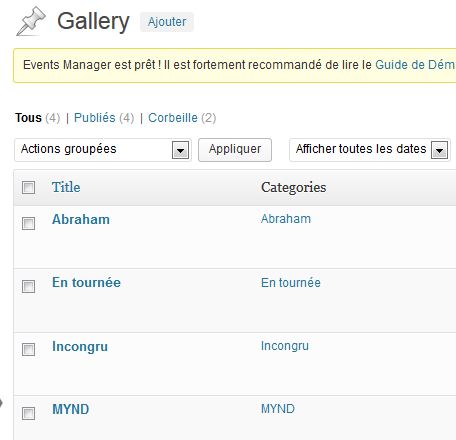
Task: Open the Abraham gallery title
Action: [81, 219]
